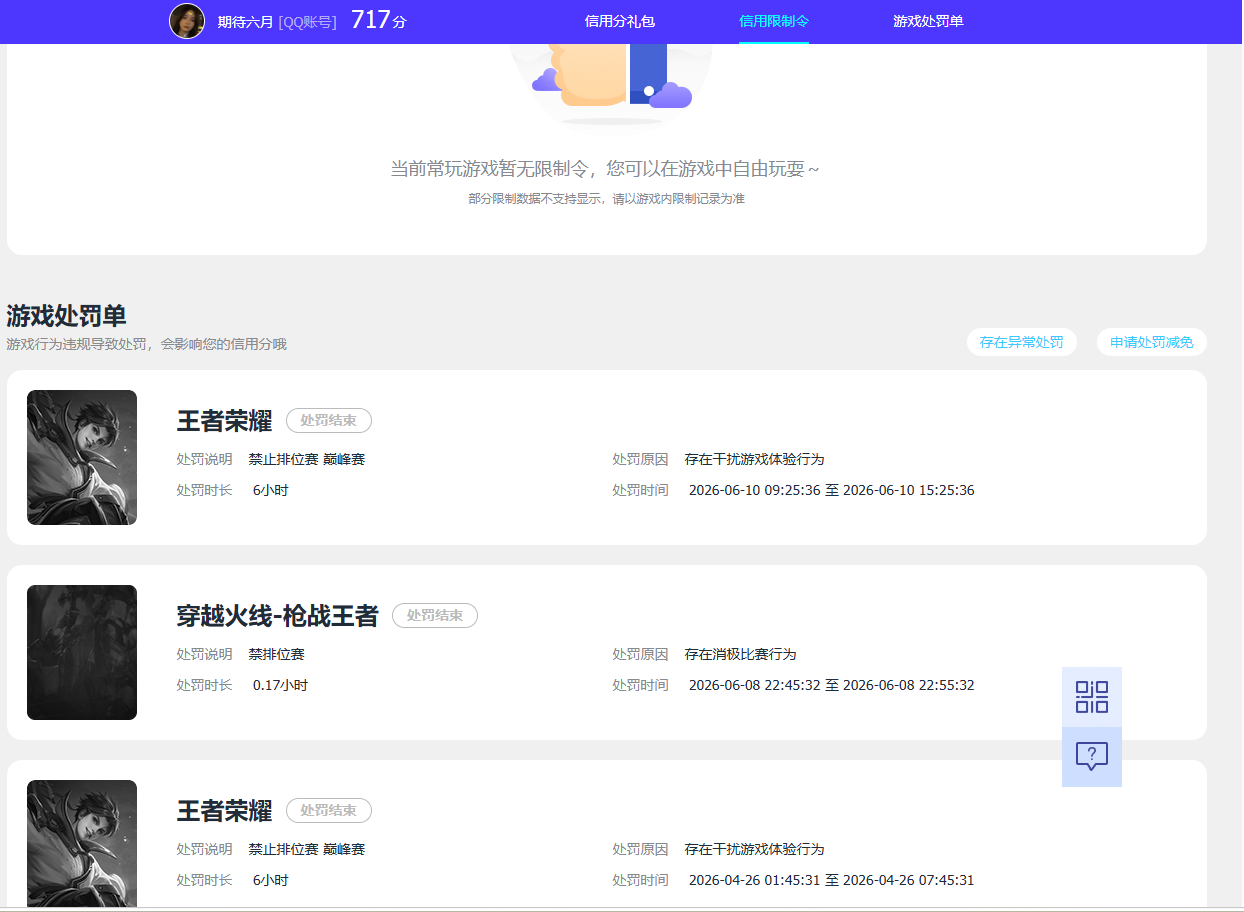
Task: Click 处罚结束 badge on 2026-06-10 penalty
Action: (x=329, y=420)
